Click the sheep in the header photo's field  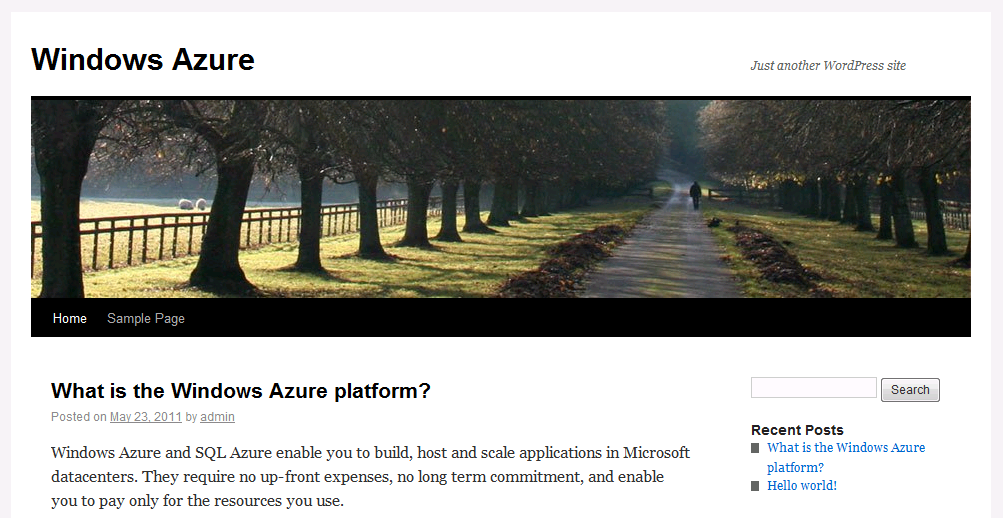pyautogui.click(x=193, y=204)
